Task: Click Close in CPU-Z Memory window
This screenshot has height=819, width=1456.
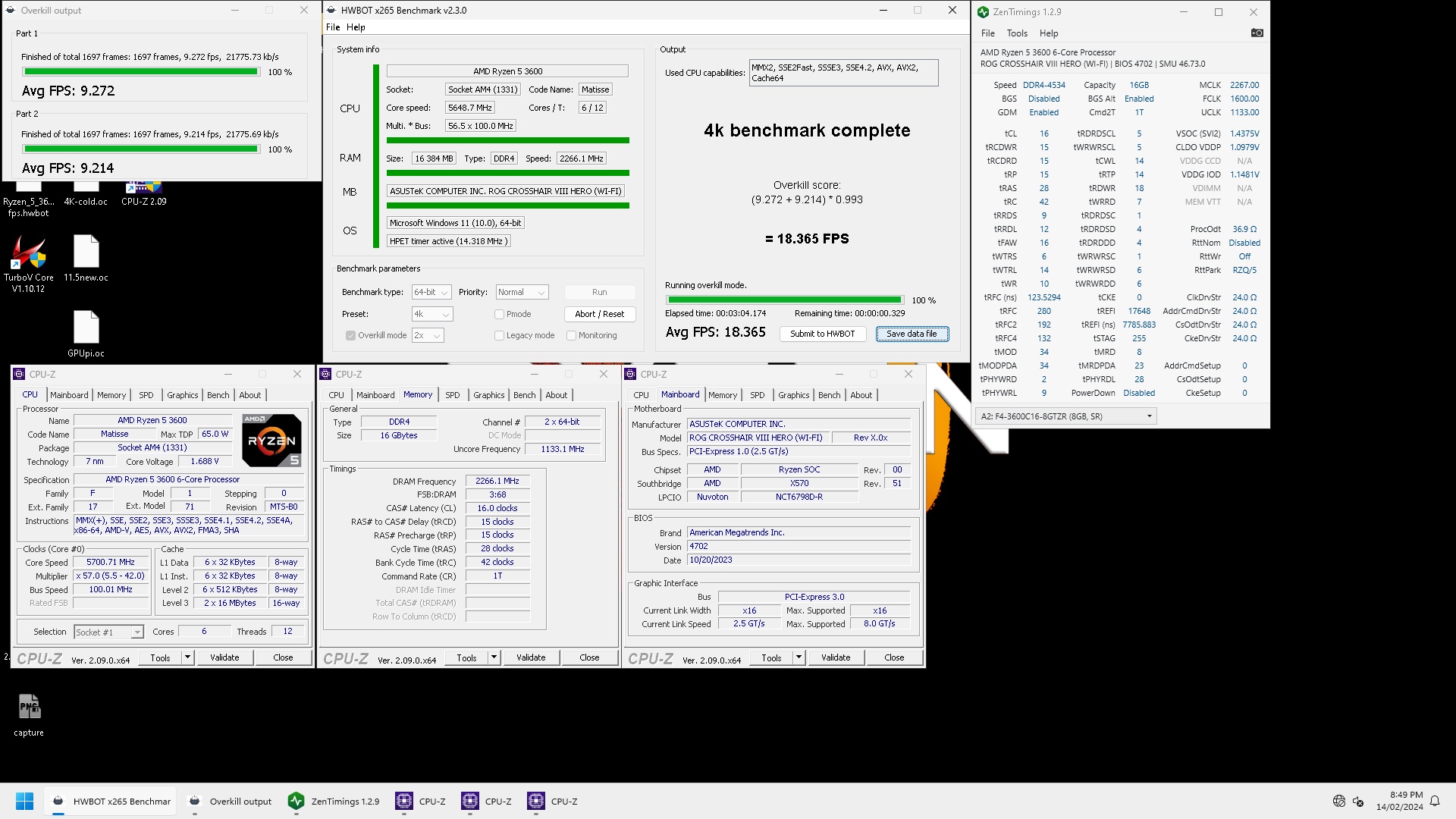Action: (x=589, y=657)
